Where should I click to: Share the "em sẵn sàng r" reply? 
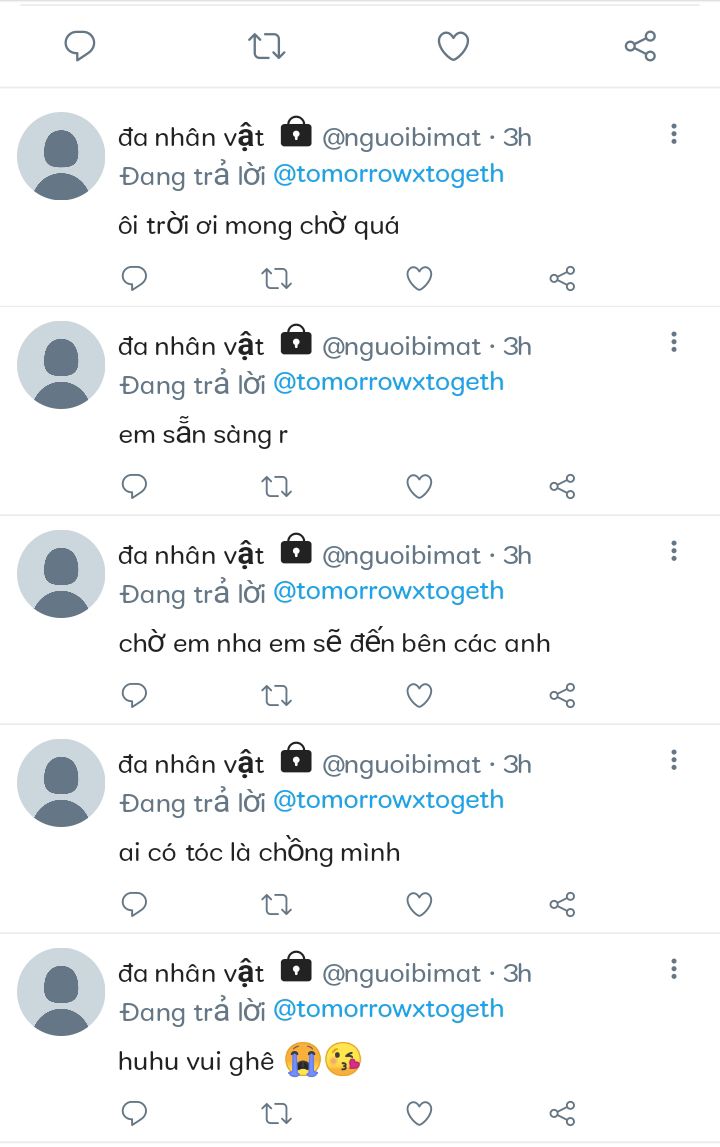tap(562, 487)
